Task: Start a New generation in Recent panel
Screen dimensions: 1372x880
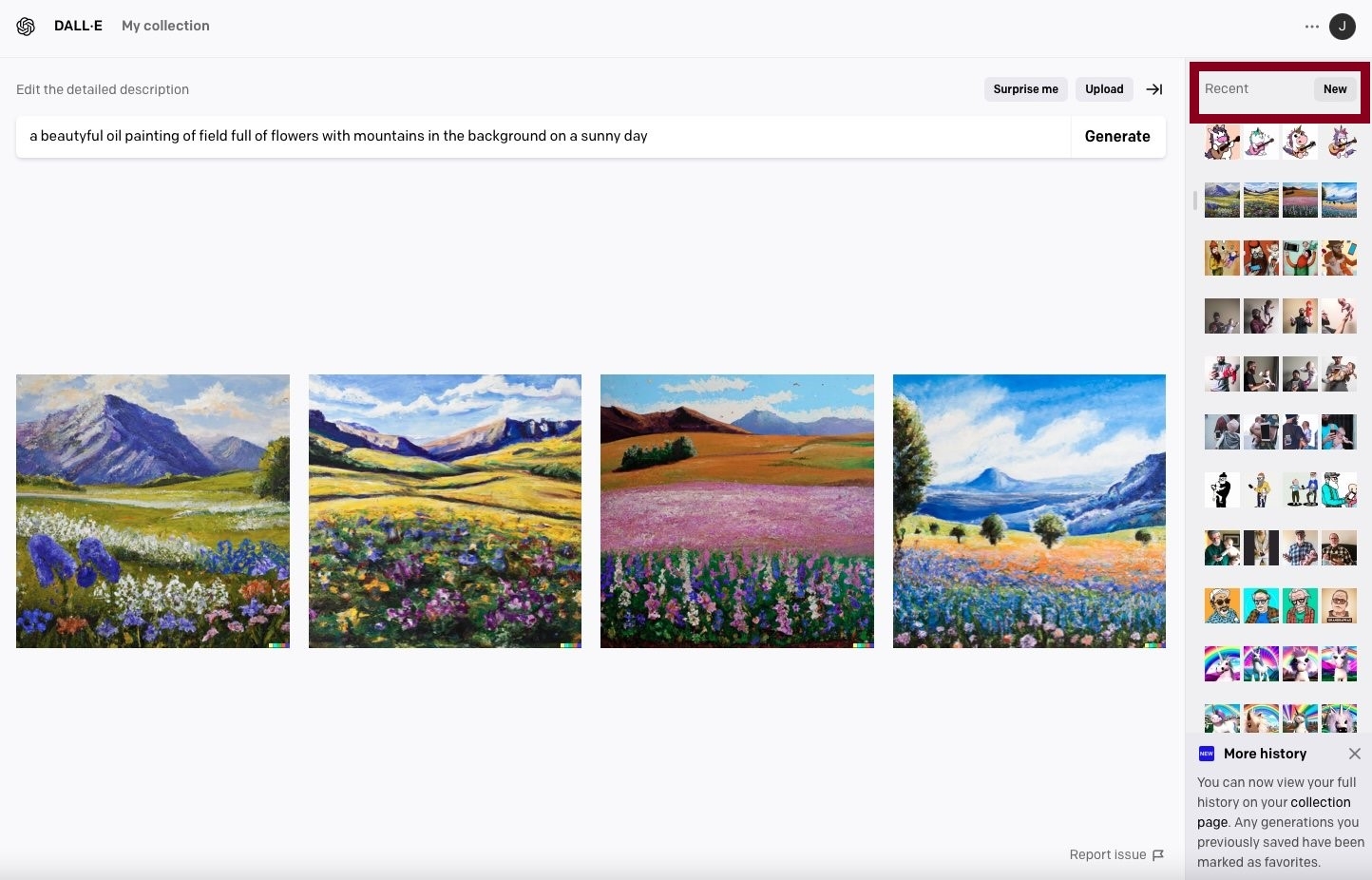Action: (x=1335, y=89)
